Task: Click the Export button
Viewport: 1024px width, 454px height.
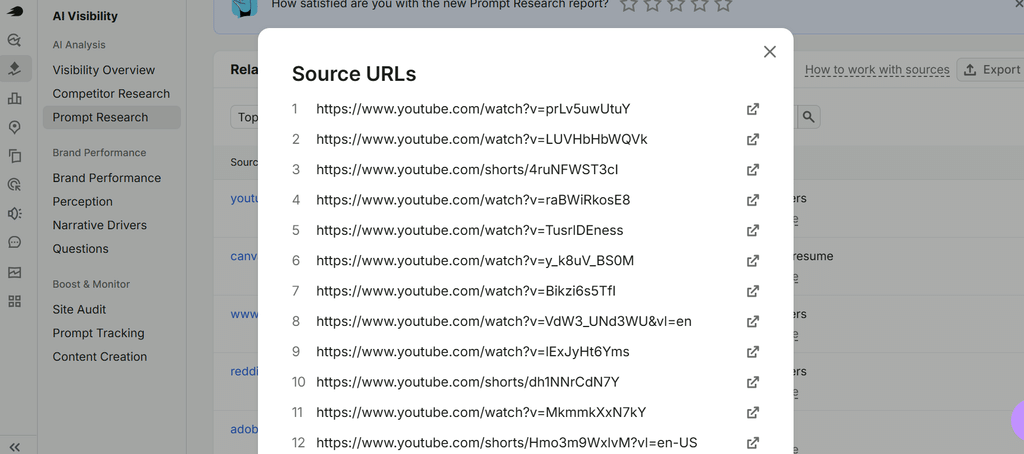Action: click(991, 69)
